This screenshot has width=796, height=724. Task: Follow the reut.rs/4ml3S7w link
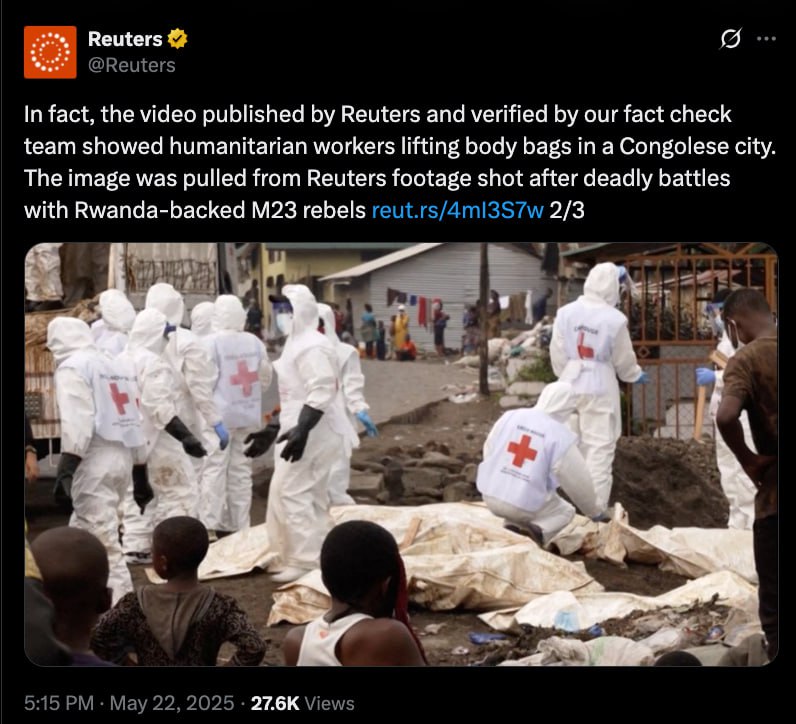tap(457, 210)
